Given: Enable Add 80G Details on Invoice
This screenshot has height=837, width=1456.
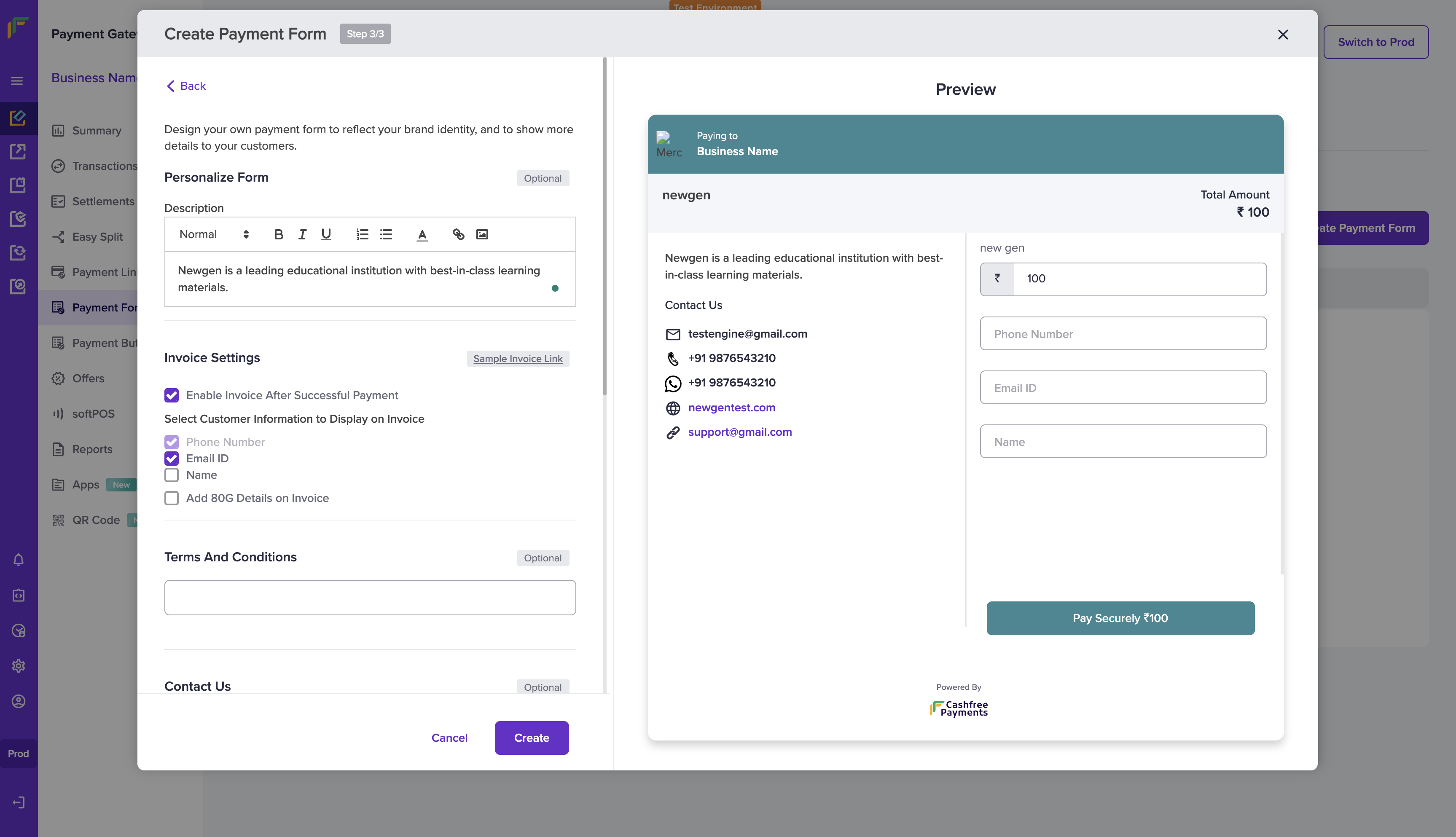Looking at the screenshot, I should point(171,498).
